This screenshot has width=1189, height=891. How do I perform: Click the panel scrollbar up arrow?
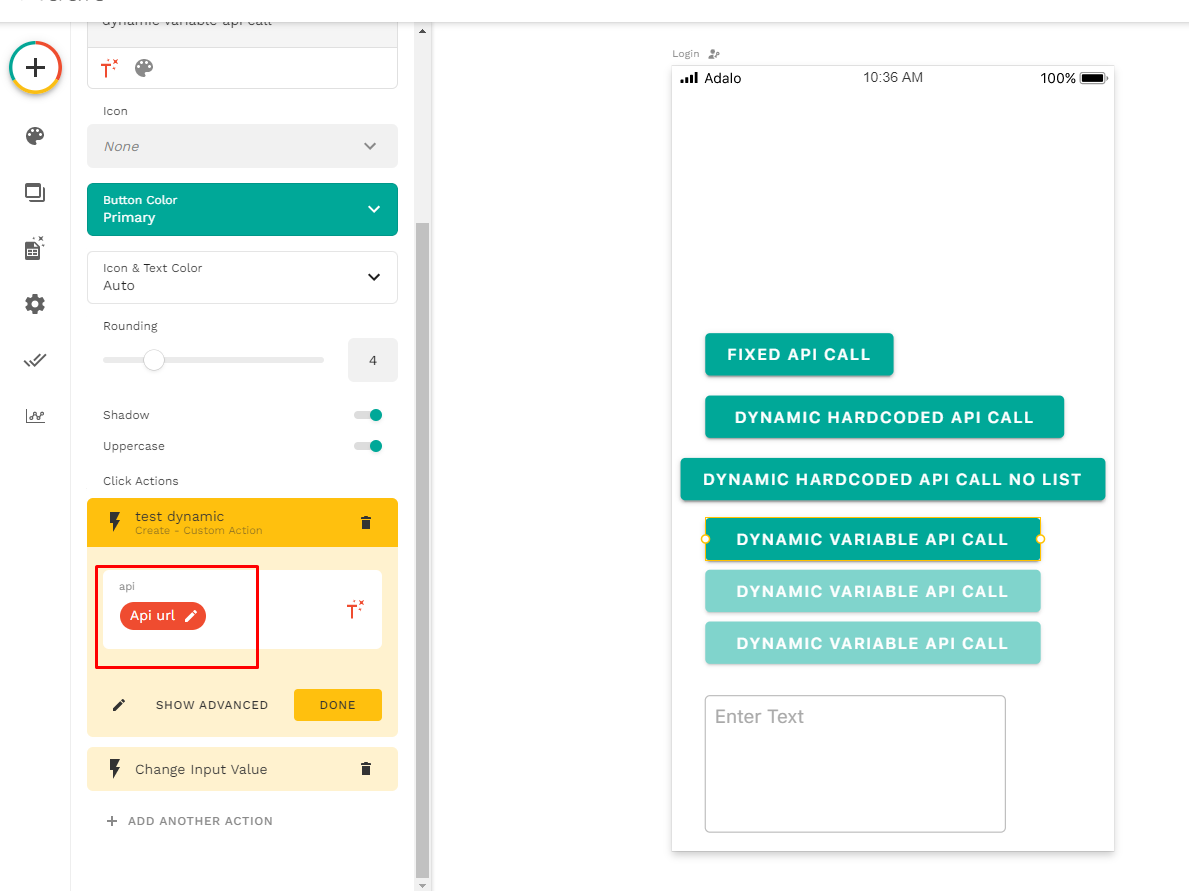(422, 31)
